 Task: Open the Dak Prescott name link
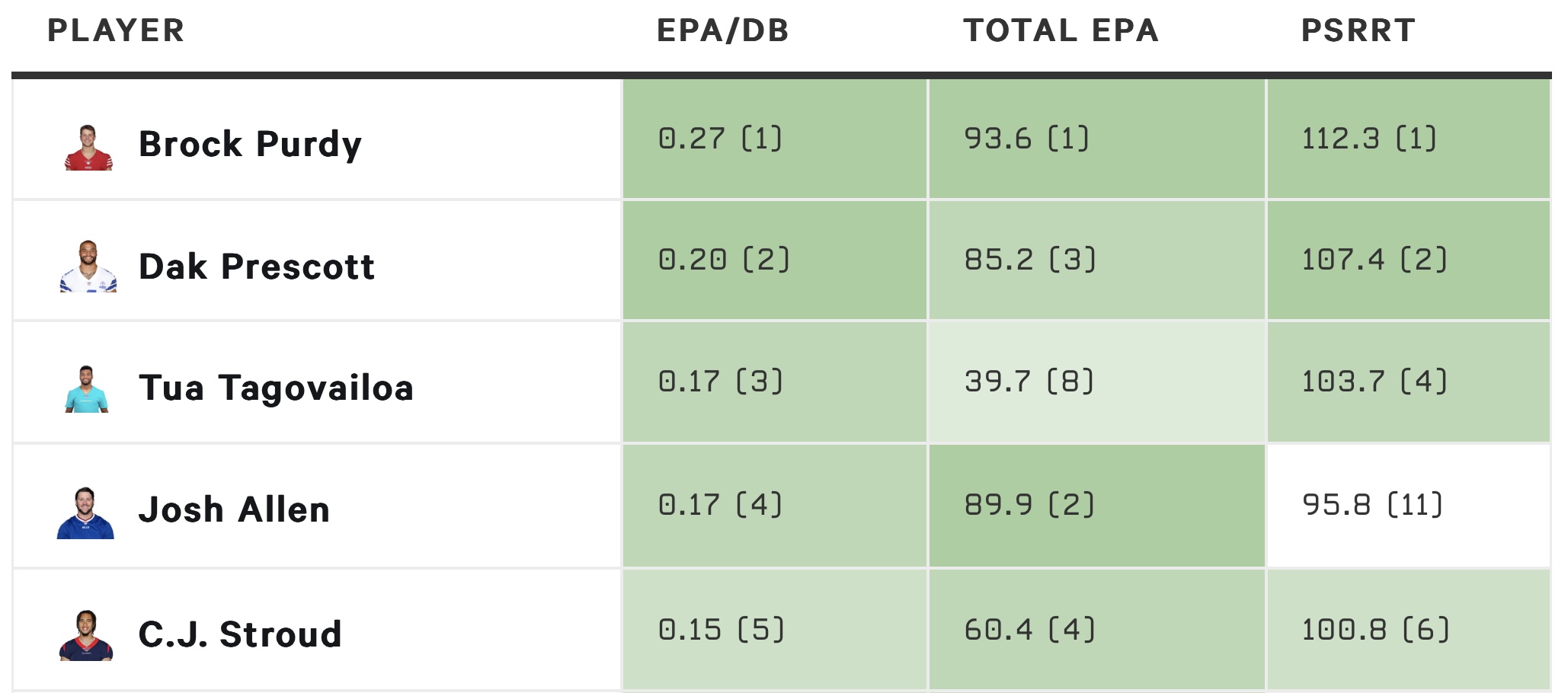pos(257,267)
